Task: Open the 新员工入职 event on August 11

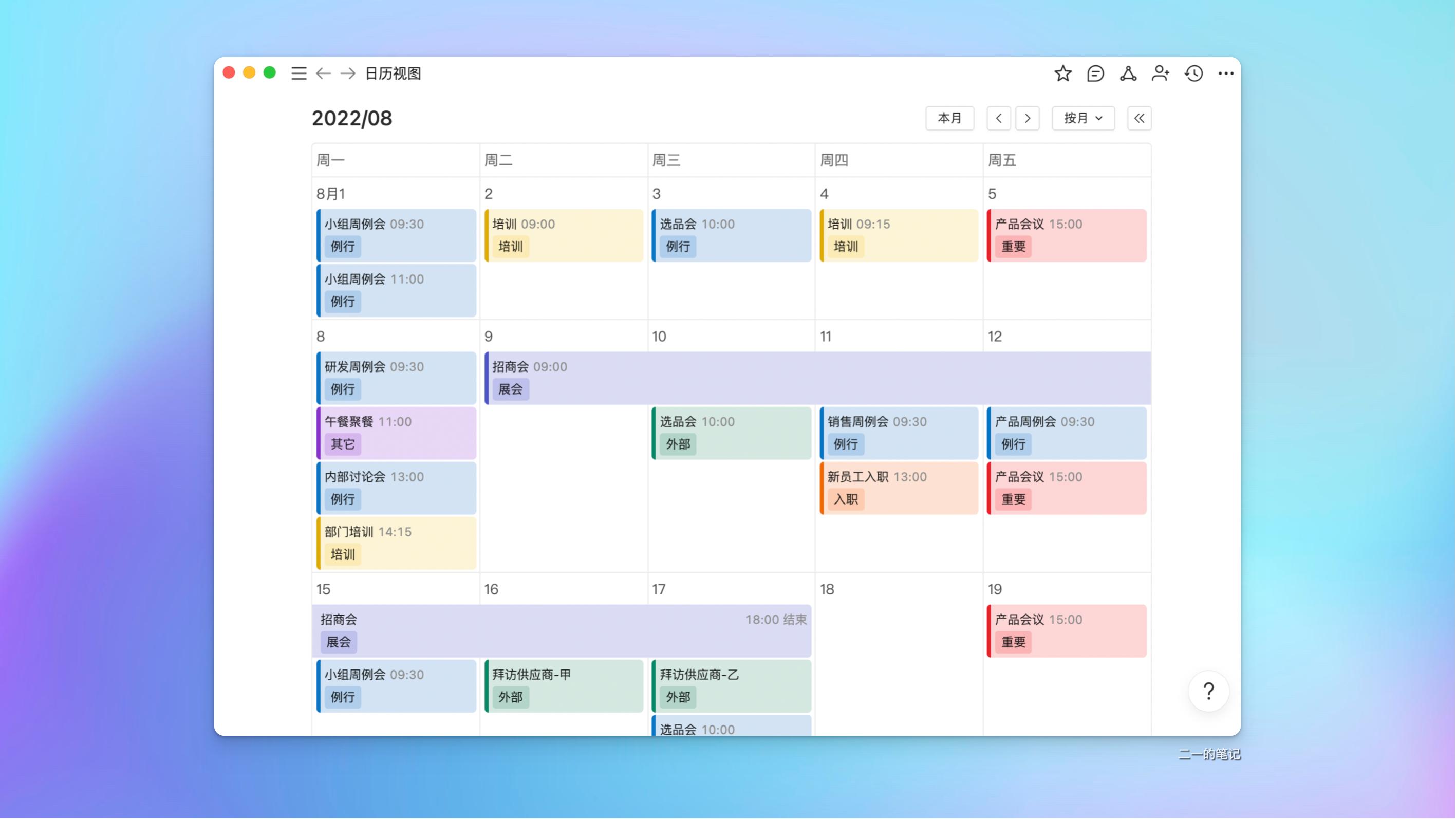Action: coord(898,487)
